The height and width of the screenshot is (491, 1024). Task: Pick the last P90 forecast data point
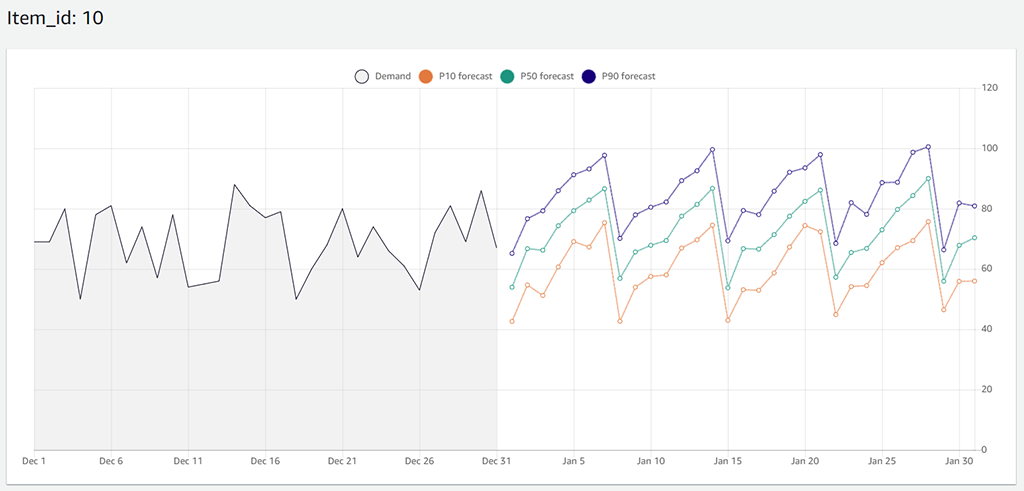click(974, 206)
